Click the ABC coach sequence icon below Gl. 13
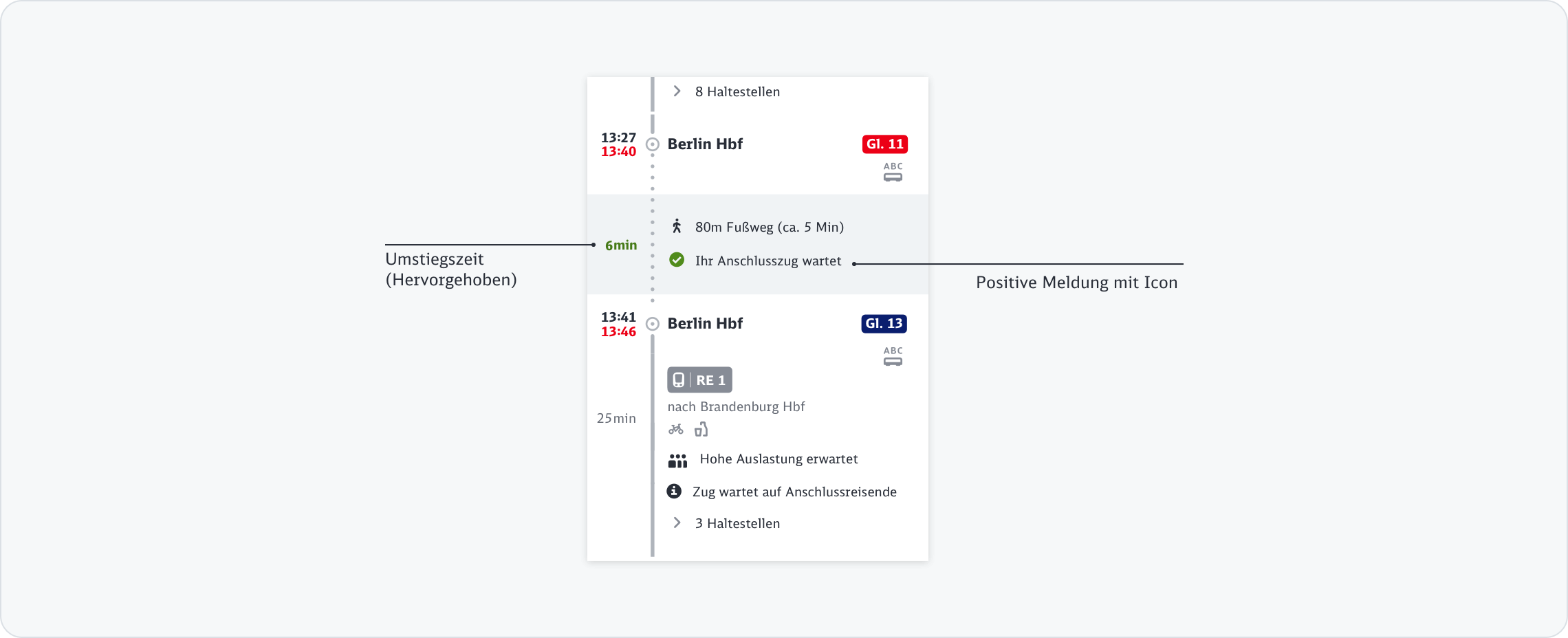 (893, 357)
